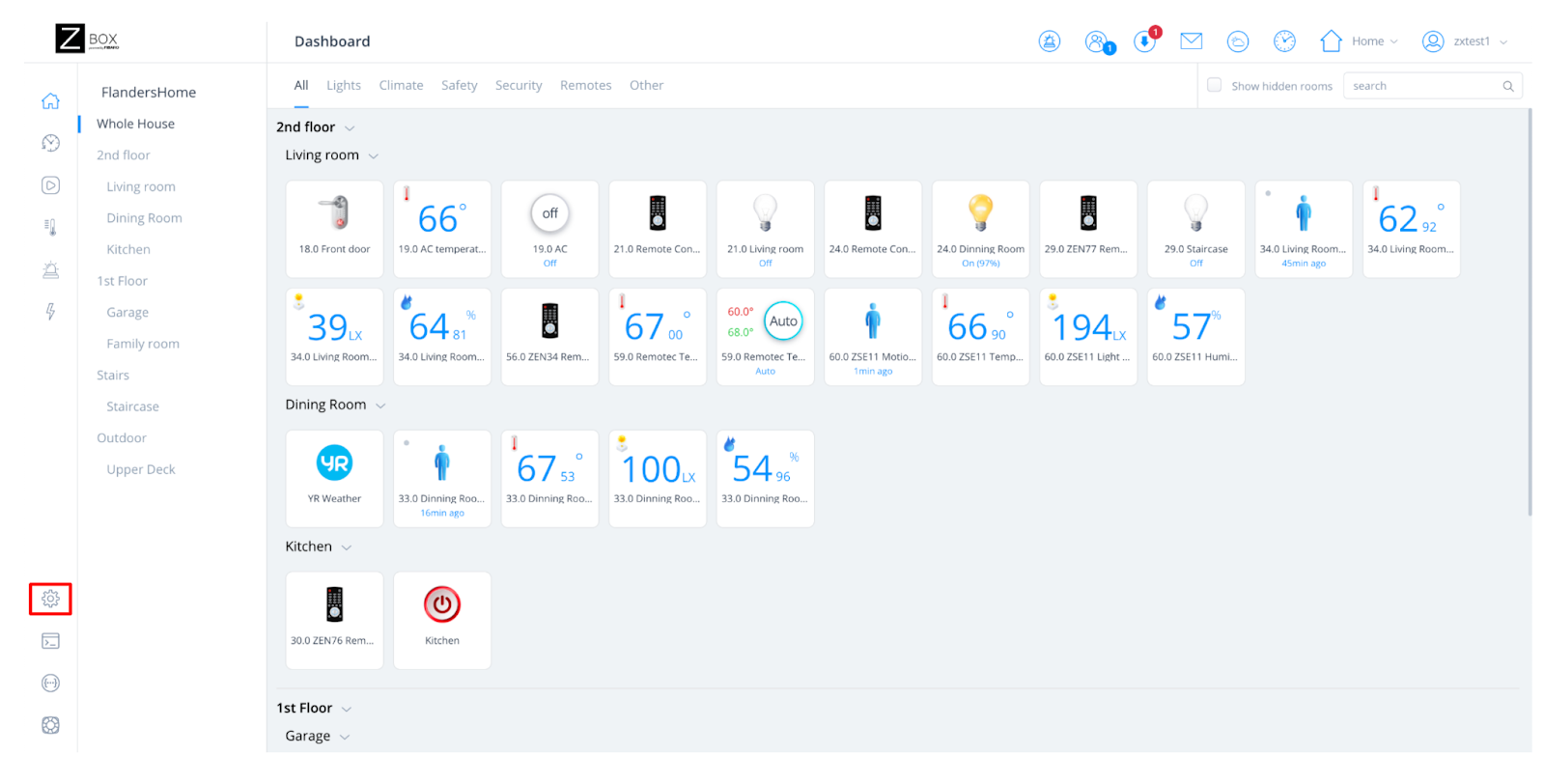1545x784 pixels.
Task: Open the Home profile dropdown
Action: 1359,41
